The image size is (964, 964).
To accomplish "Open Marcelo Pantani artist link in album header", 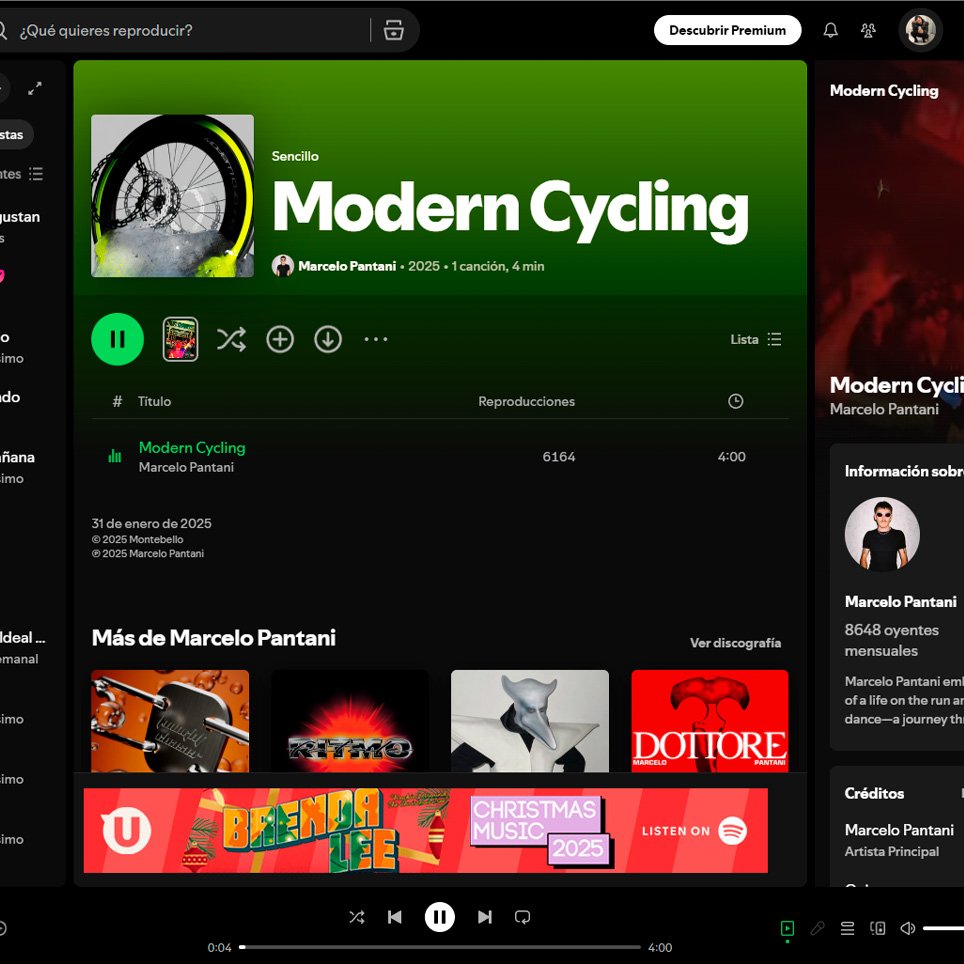I will tap(347, 266).
